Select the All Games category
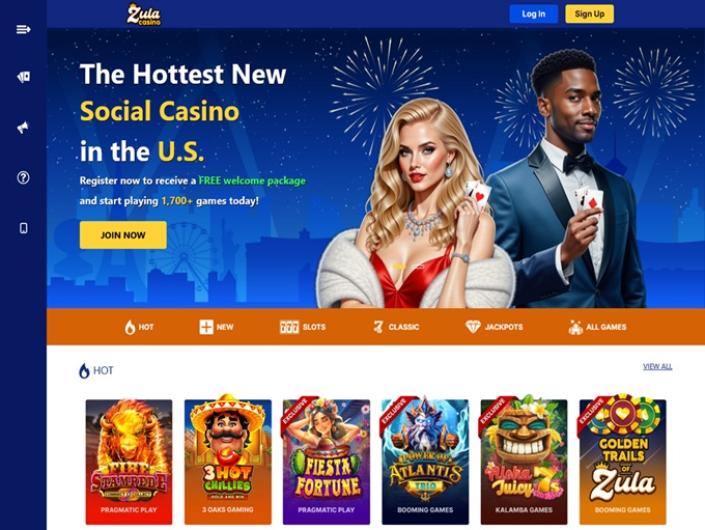This screenshot has width=705, height=530. pyautogui.click(x=597, y=327)
